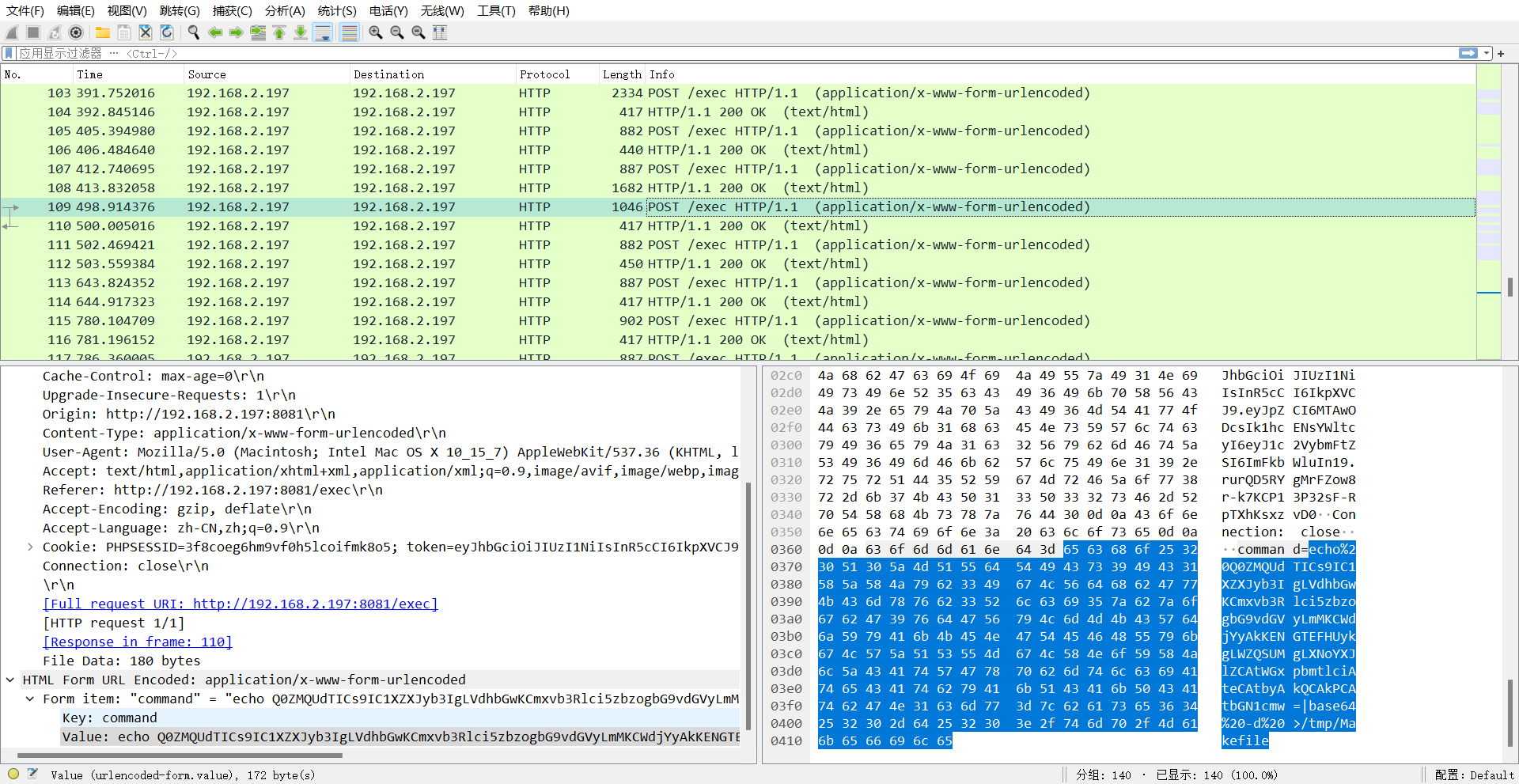Click the find packet magnifier icon
Screen dimensions: 1519x784
(x=194, y=32)
